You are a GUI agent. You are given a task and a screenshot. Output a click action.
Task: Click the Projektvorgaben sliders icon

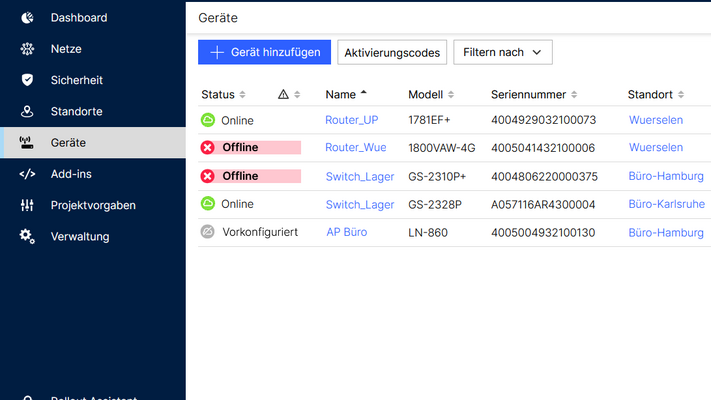[27, 205]
